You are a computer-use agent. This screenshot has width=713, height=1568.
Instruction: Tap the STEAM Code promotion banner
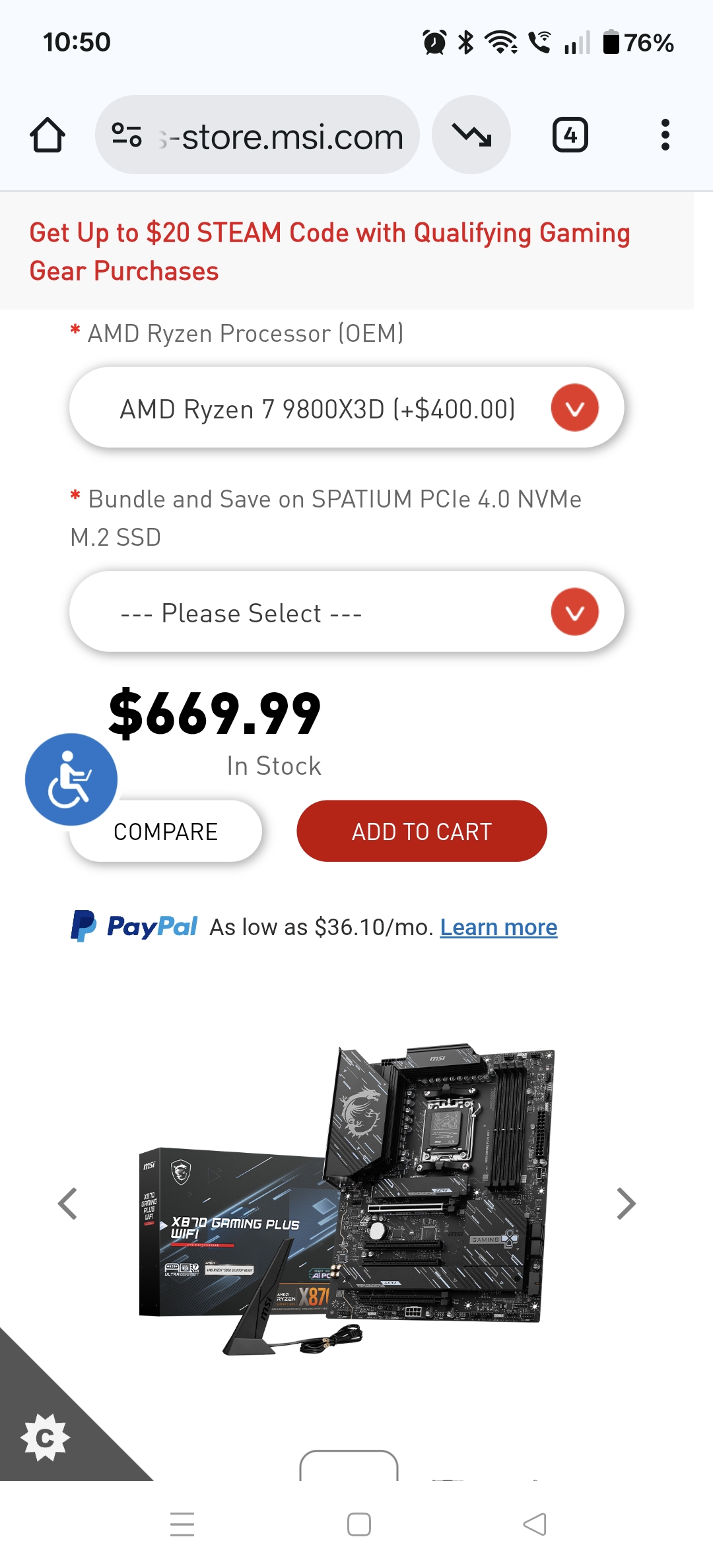tap(330, 251)
